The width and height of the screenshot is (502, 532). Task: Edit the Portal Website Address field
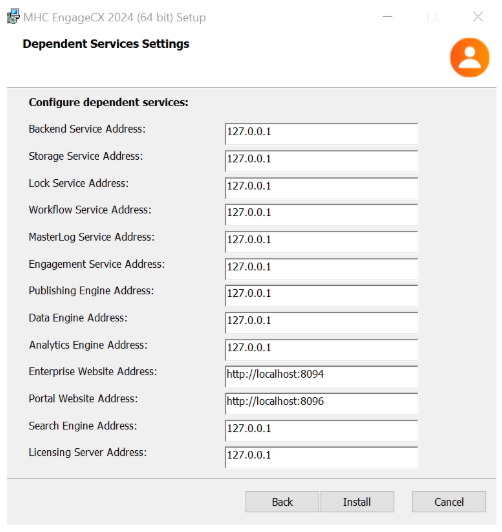tap(321, 403)
